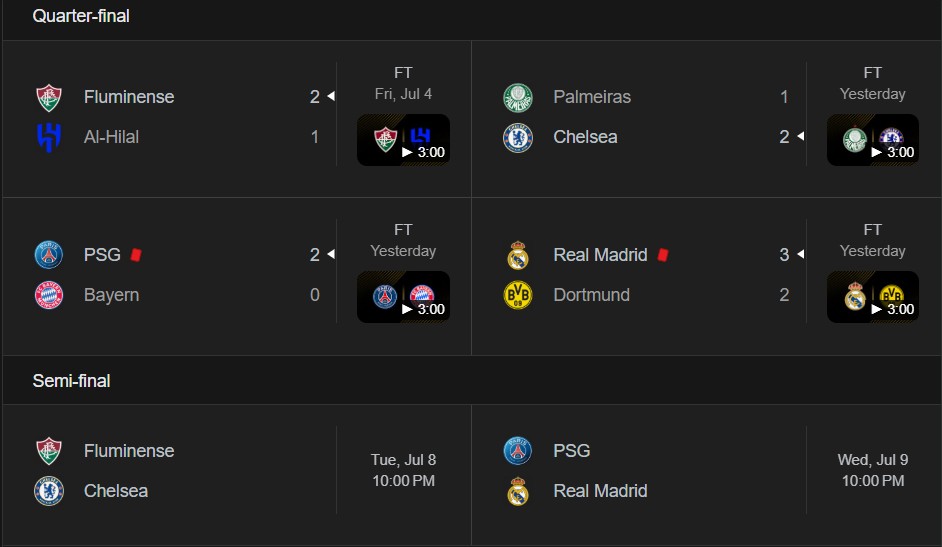
Task: Play the Fluminense vs Al-Hilal highlights video
Action: 403,140
